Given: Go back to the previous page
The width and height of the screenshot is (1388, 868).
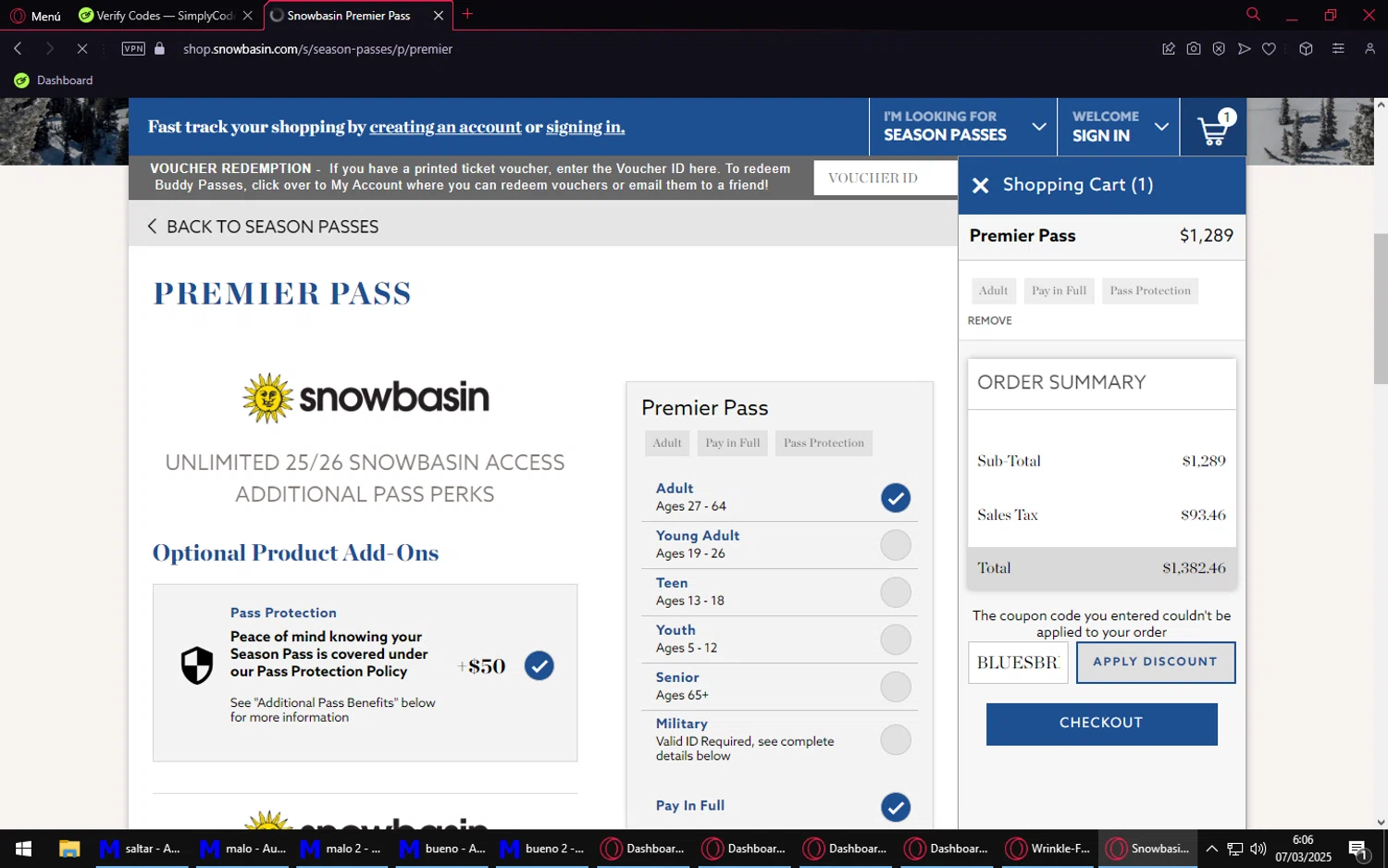Looking at the screenshot, I should point(18,49).
